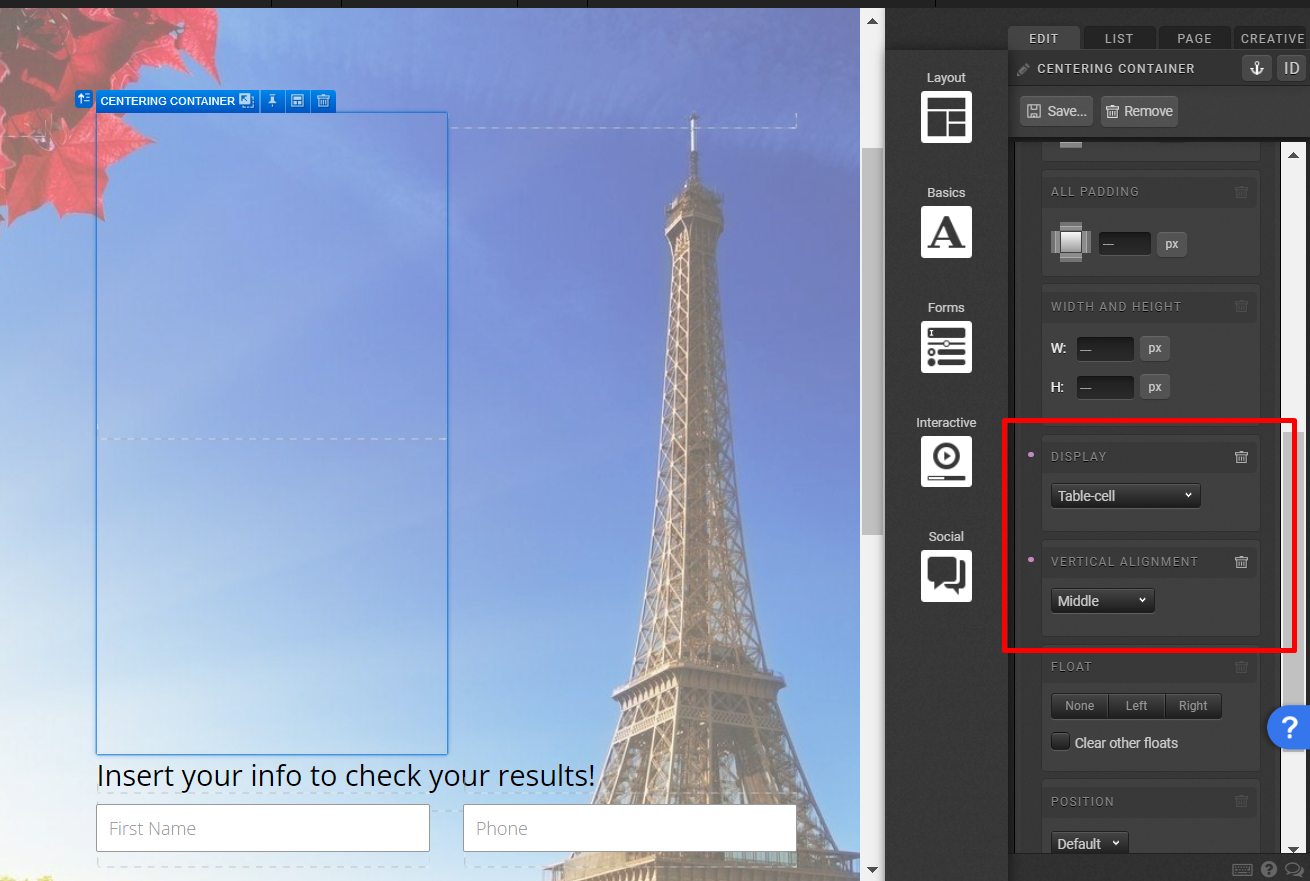Viewport: 1310px width, 881px height.
Task: Open chat bubbles icon in status bar
Action: click(1295, 870)
